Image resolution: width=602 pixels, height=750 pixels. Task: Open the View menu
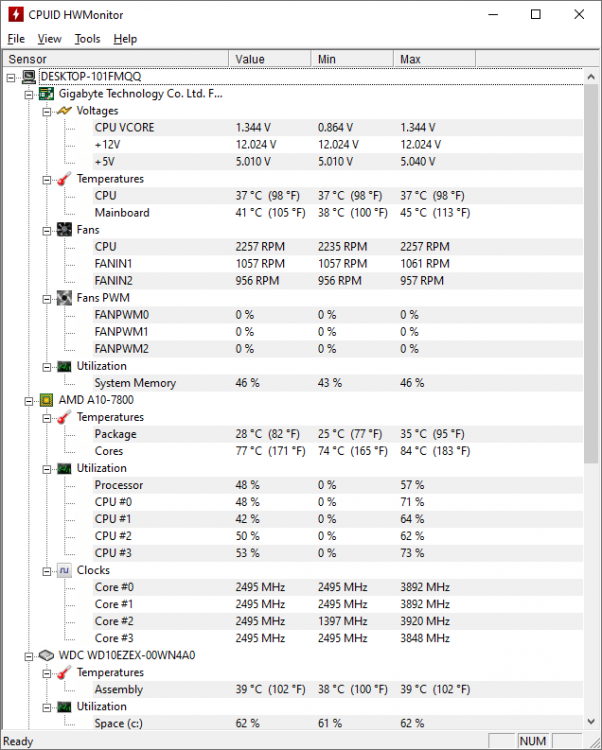(50, 39)
